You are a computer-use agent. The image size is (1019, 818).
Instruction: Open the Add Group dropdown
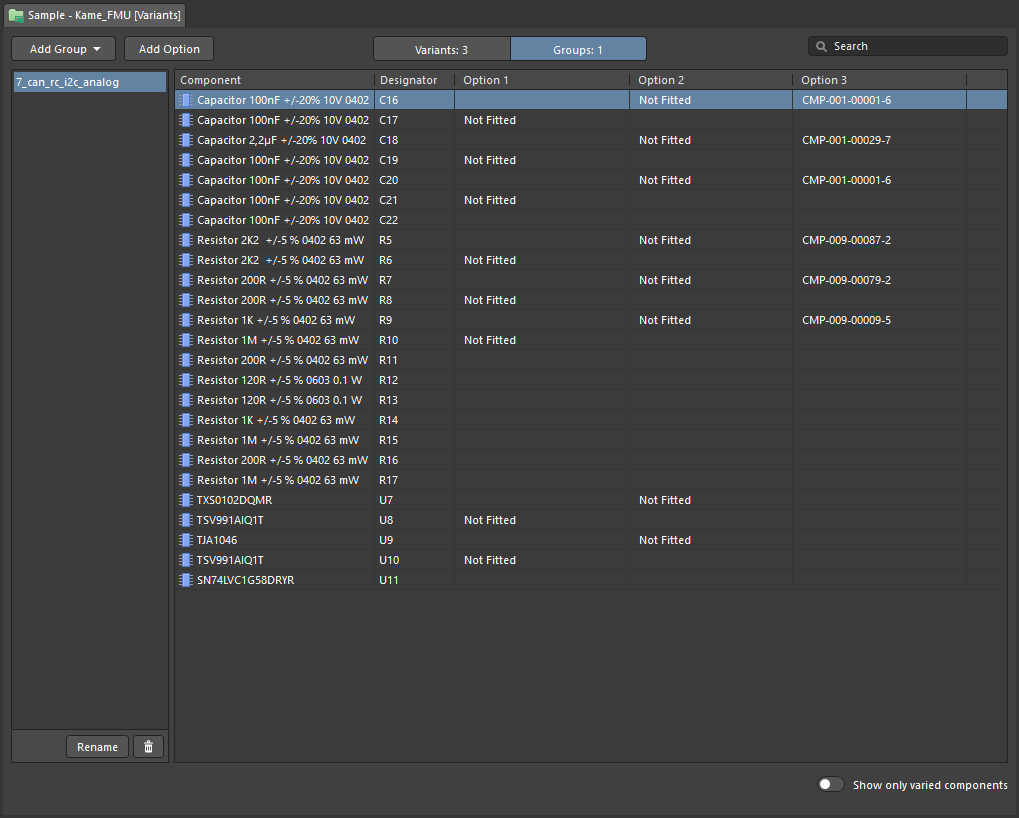click(64, 49)
